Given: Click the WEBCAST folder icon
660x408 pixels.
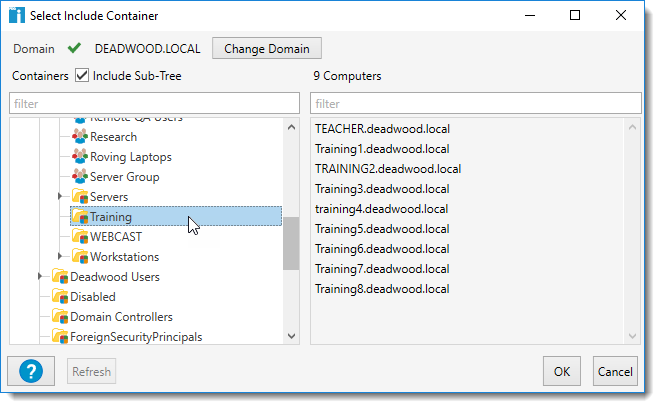Looking at the screenshot, I should coord(80,237).
